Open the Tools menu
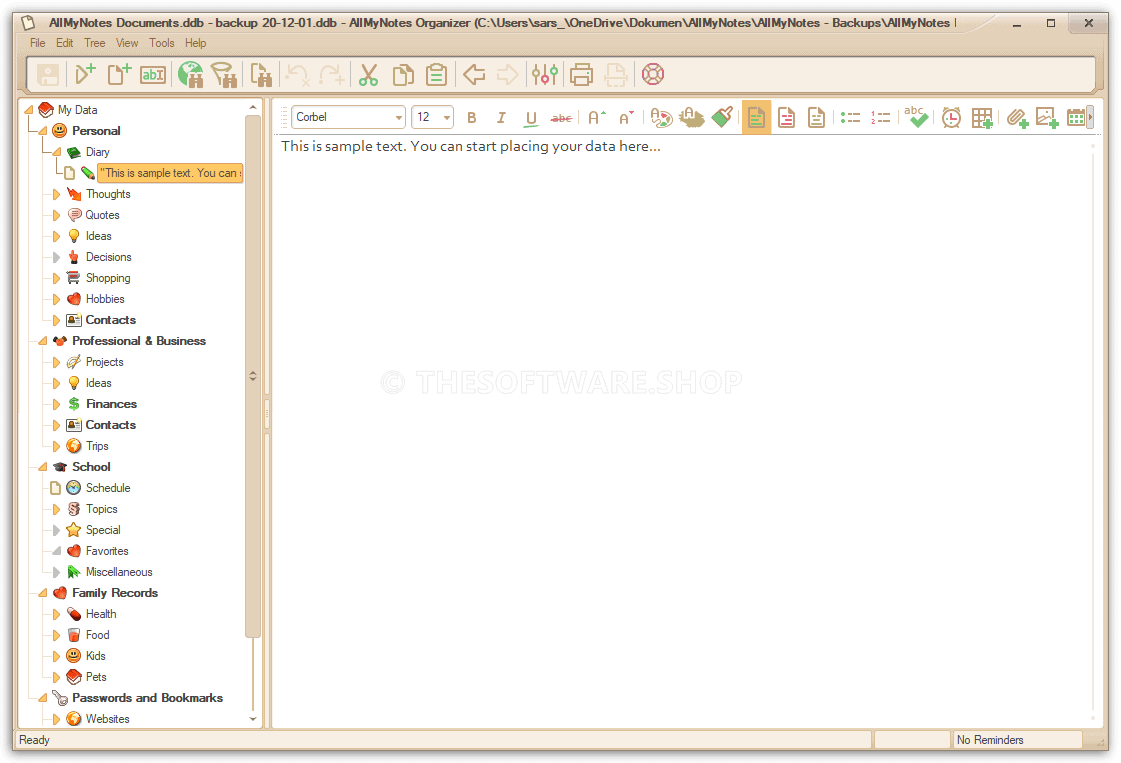Viewport: 1121px width, 763px height. [x=162, y=43]
